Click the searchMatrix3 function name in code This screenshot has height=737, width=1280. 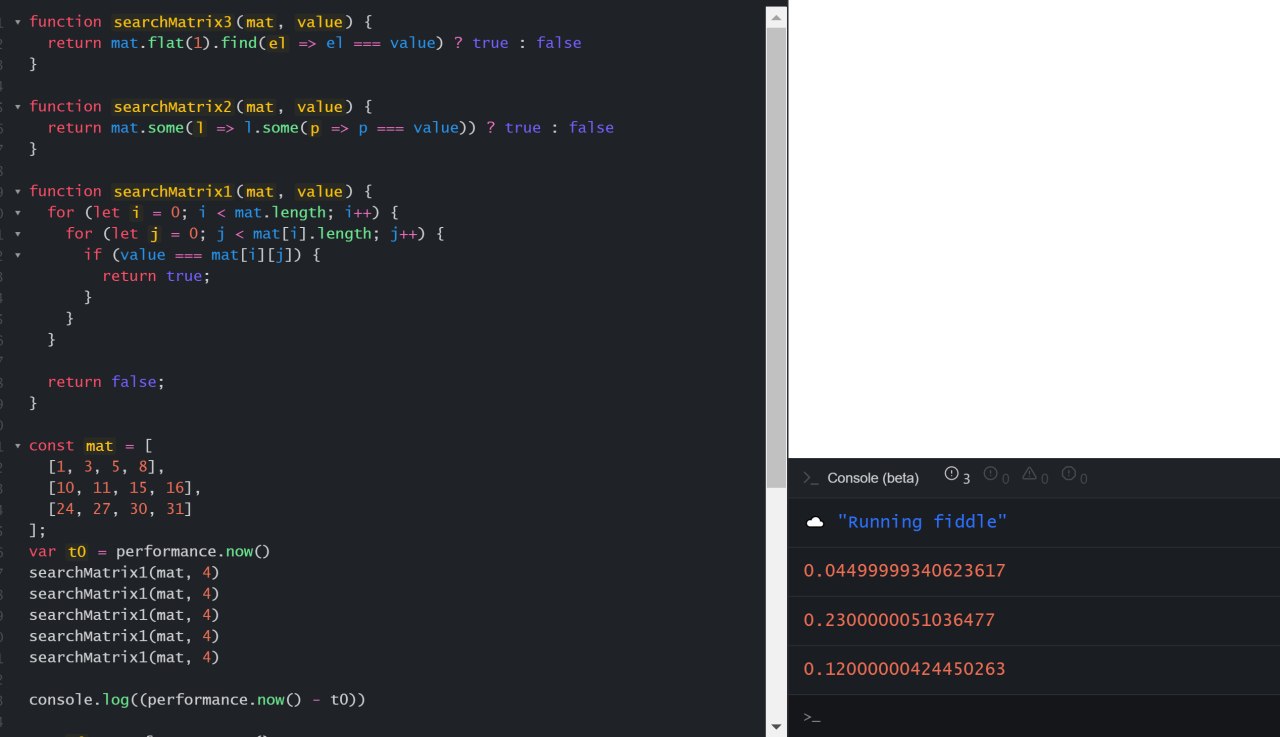pos(172,21)
